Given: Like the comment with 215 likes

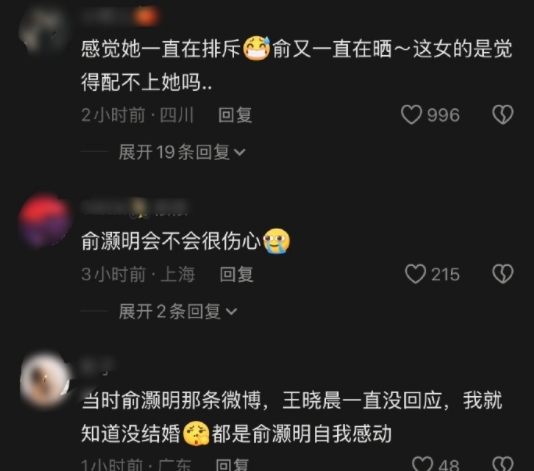Looking at the screenshot, I should coord(415,274).
